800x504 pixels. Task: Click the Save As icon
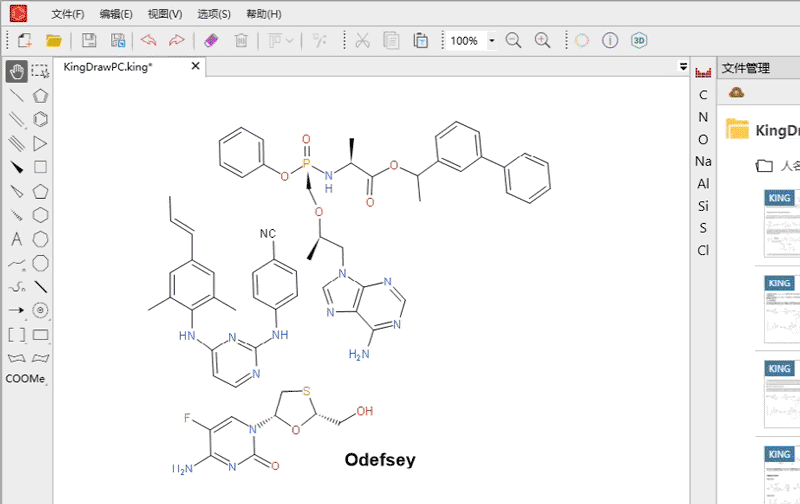click(118, 40)
